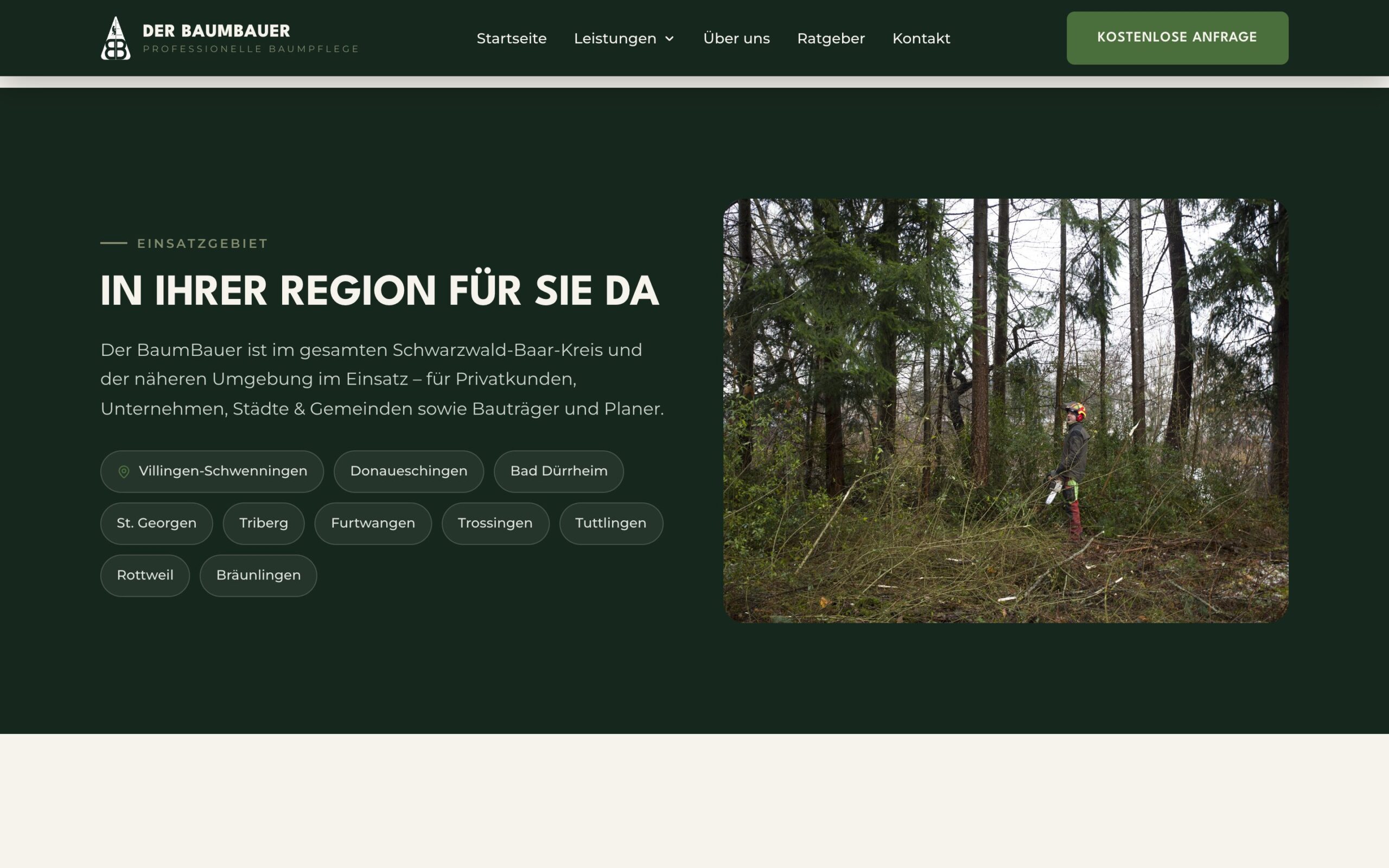Choose the St. Georgen chip

pyautogui.click(x=157, y=524)
